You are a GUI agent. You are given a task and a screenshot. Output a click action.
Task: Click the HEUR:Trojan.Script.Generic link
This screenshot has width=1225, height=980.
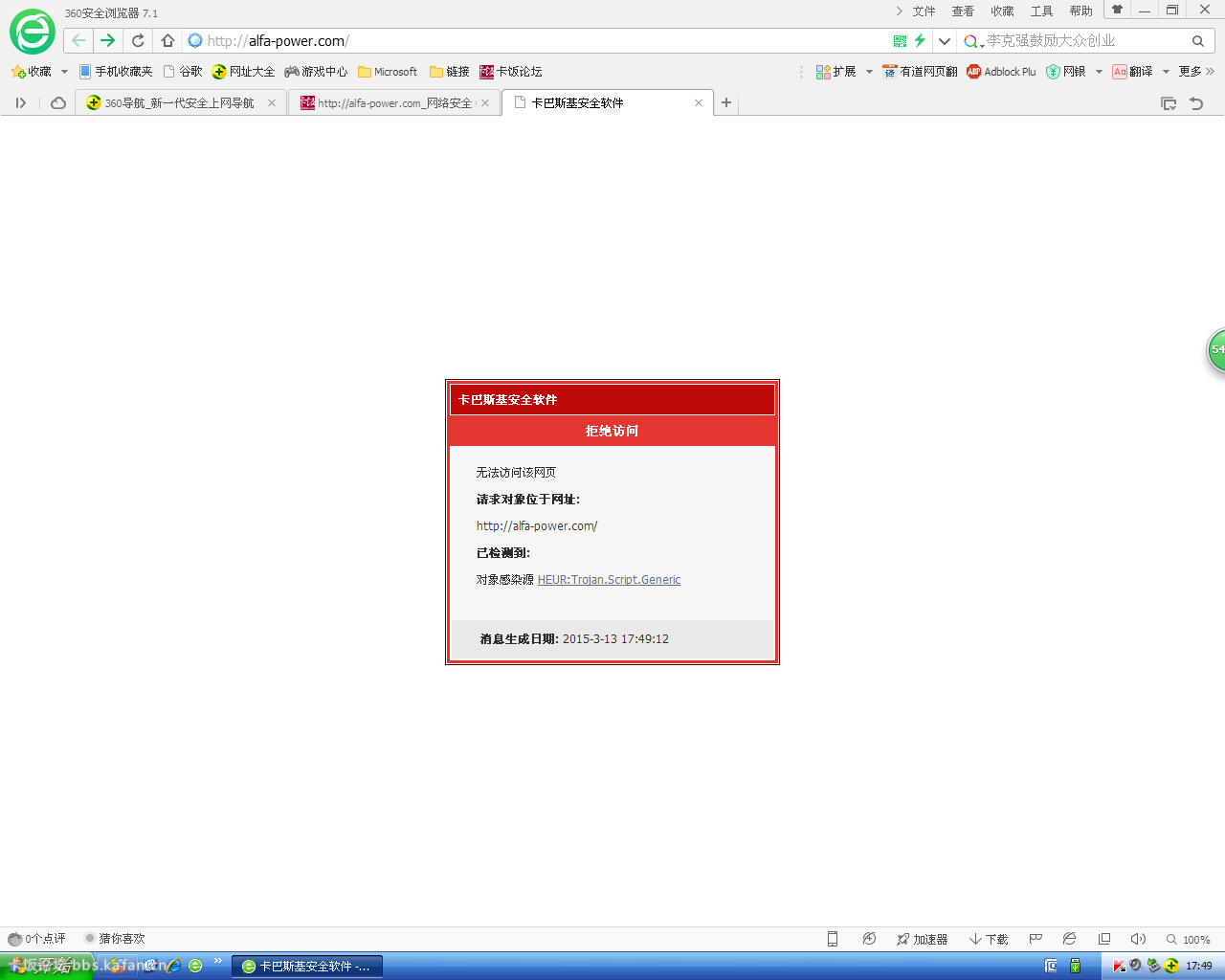609,580
